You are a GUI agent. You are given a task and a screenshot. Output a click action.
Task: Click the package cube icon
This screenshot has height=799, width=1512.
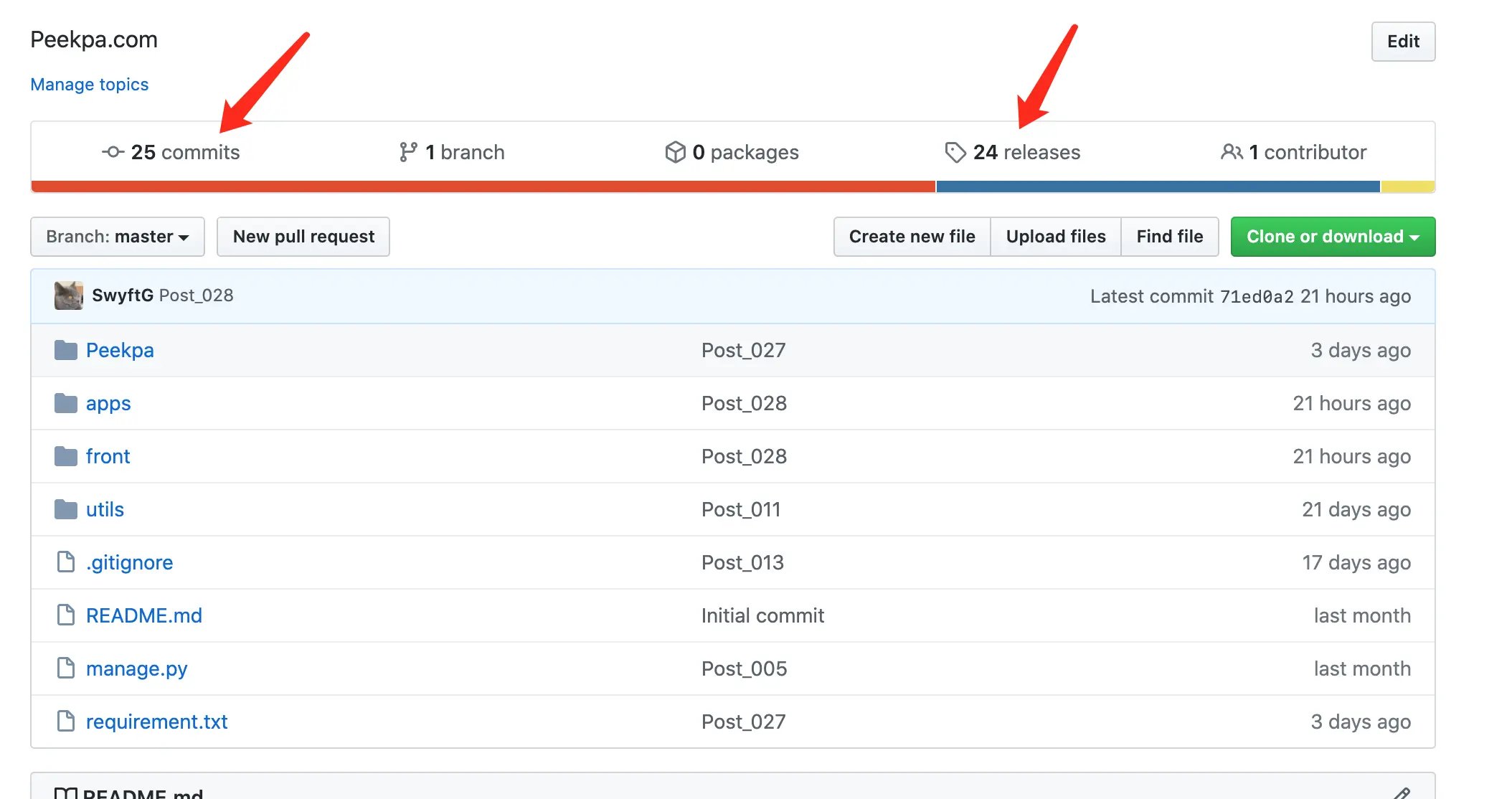(x=675, y=152)
